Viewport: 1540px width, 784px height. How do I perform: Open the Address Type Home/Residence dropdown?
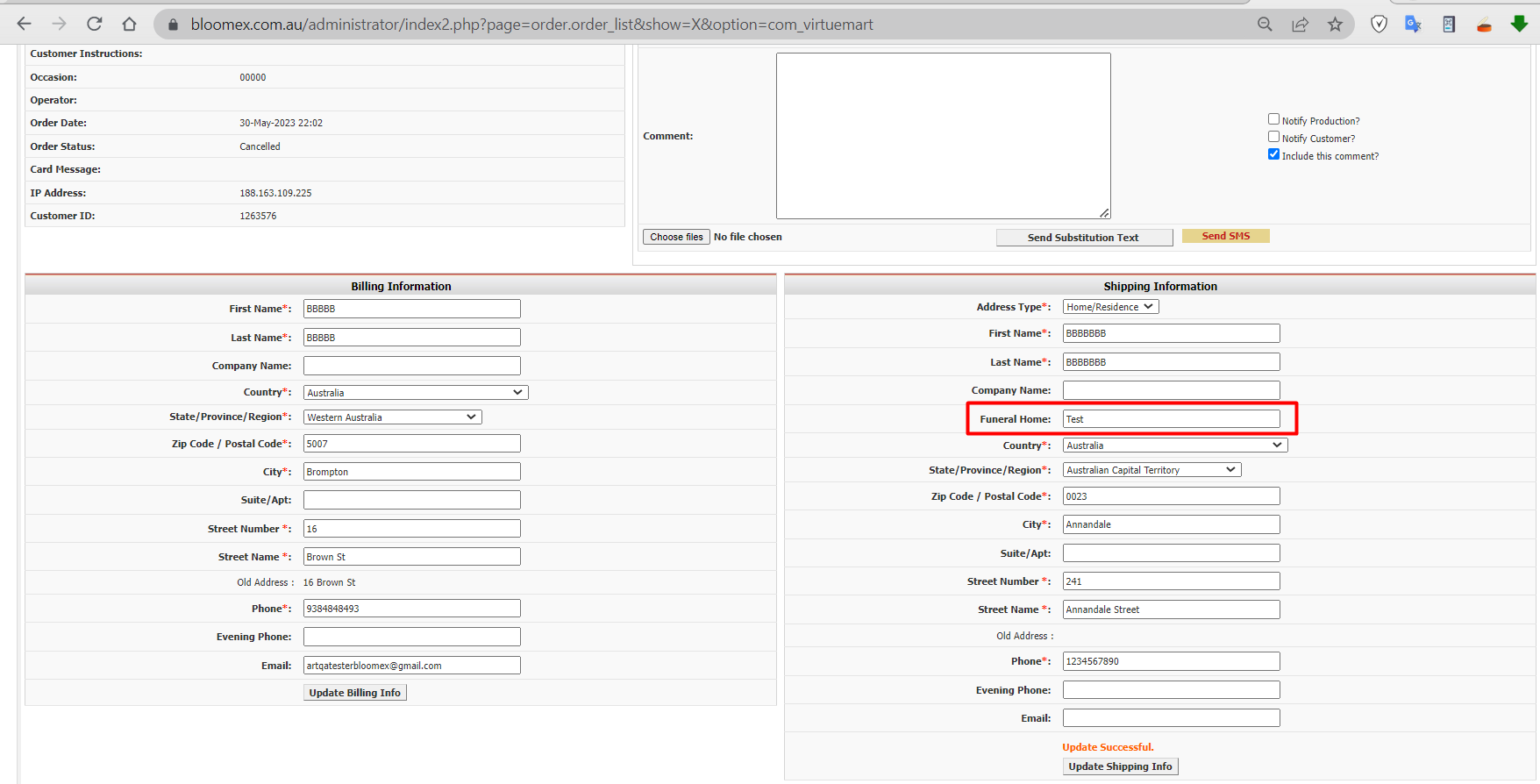pyautogui.click(x=1110, y=307)
